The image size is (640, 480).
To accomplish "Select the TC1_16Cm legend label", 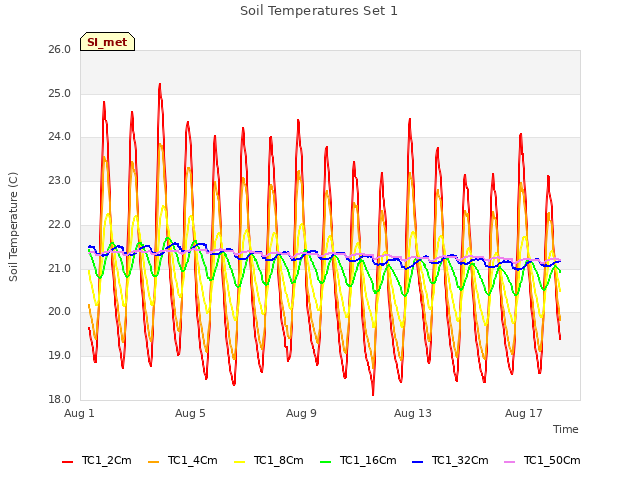I will (x=368, y=460).
